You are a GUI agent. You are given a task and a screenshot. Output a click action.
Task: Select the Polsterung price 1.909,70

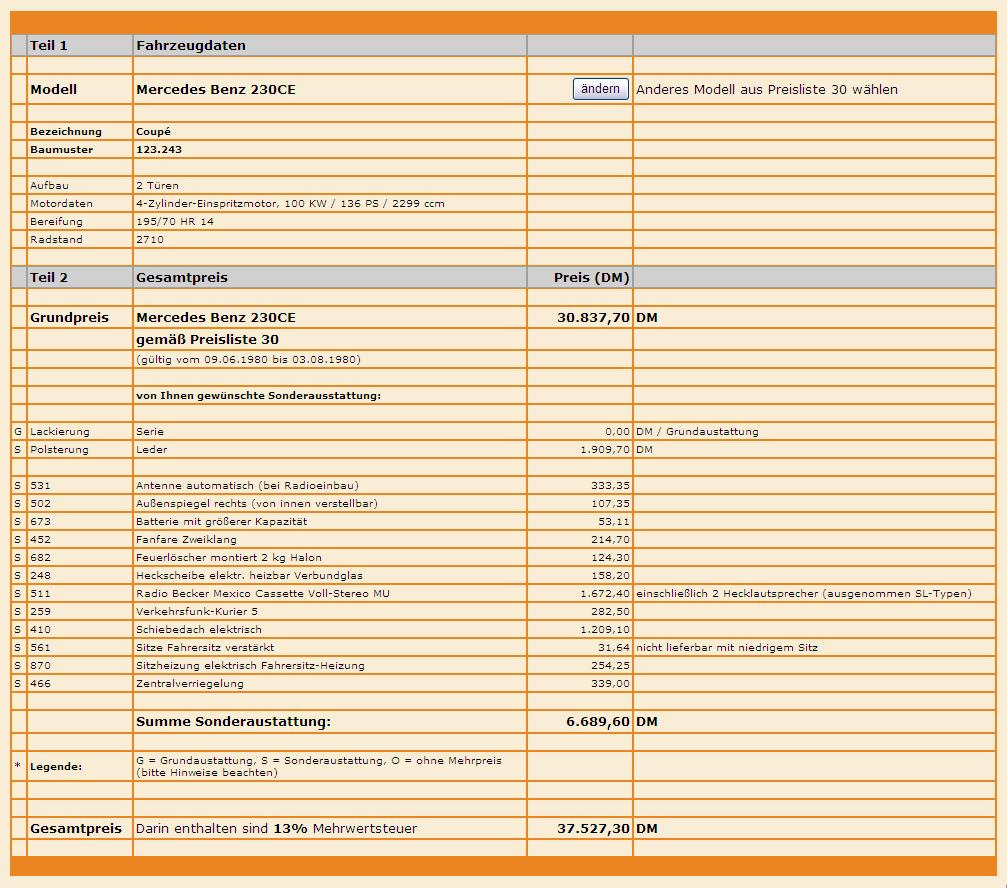point(605,449)
